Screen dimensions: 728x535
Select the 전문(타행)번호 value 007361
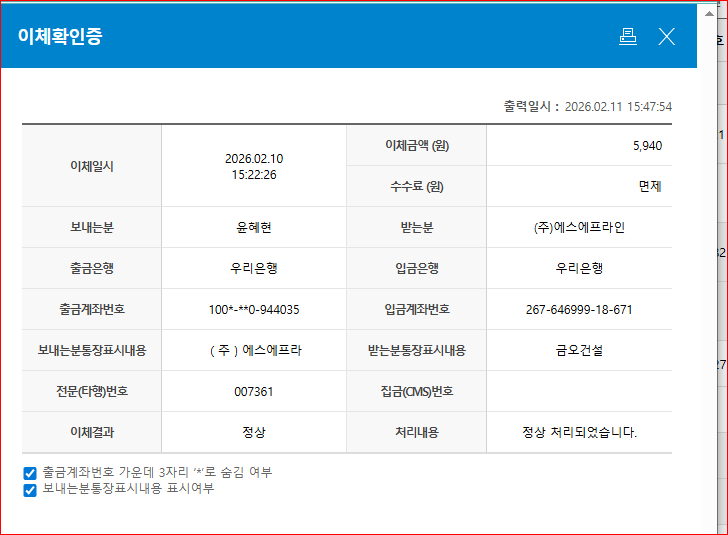pos(253,391)
